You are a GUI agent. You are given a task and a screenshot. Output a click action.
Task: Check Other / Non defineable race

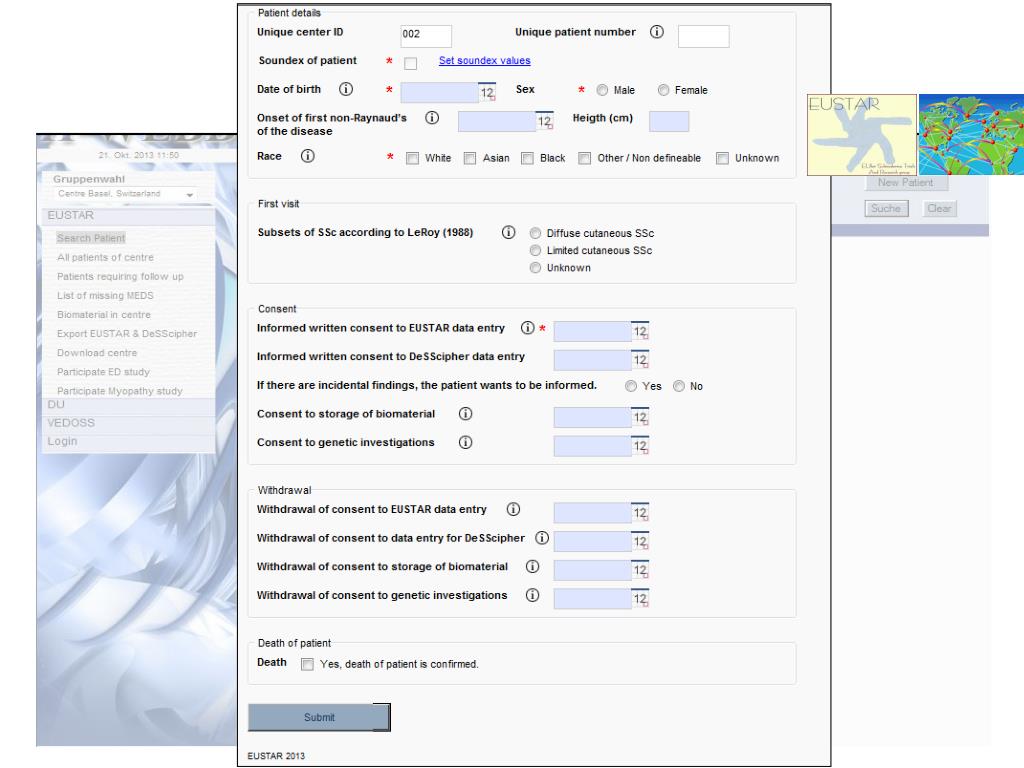pos(584,158)
